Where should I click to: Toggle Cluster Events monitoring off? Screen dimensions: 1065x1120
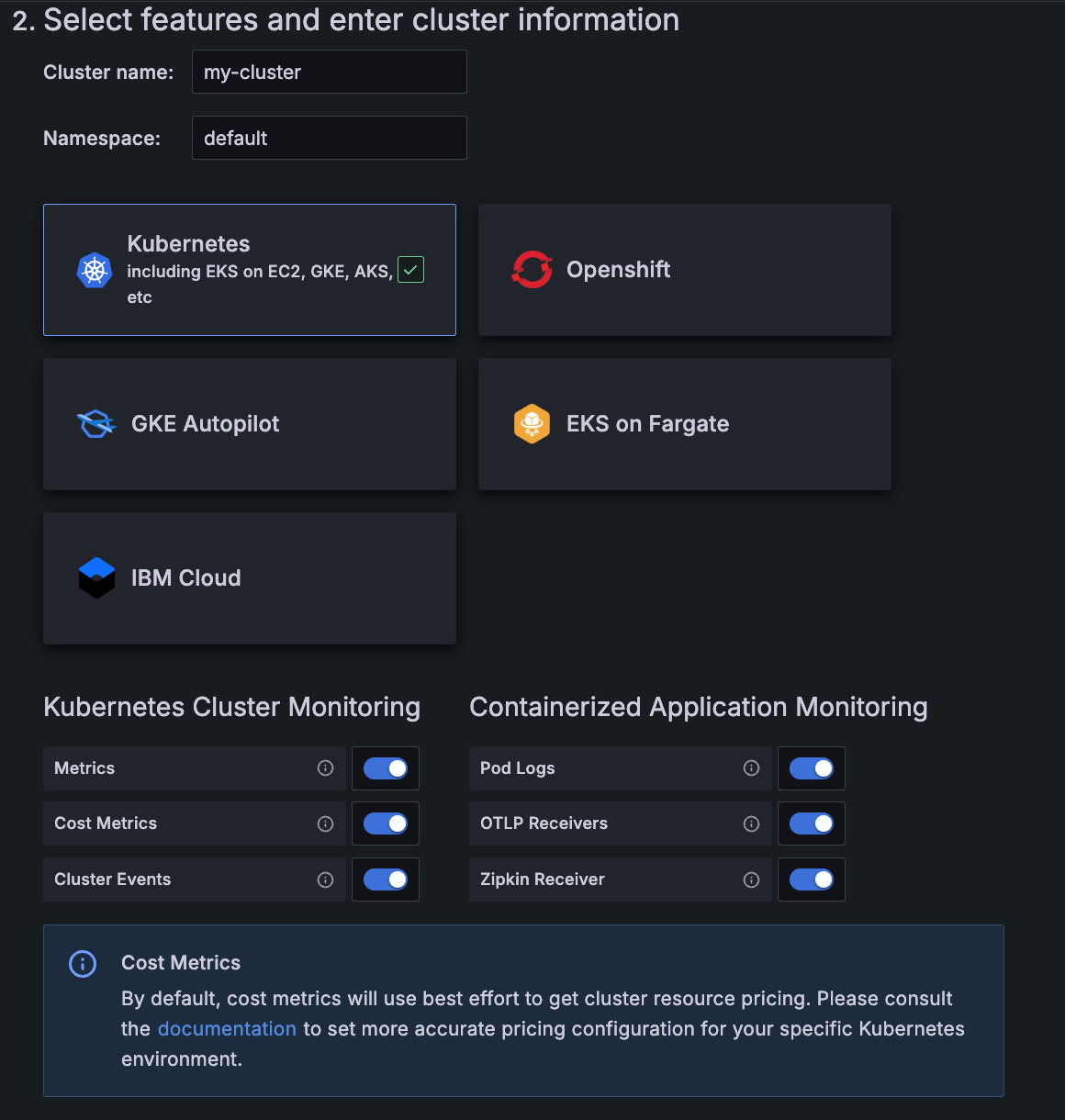pyautogui.click(x=386, y=879)
